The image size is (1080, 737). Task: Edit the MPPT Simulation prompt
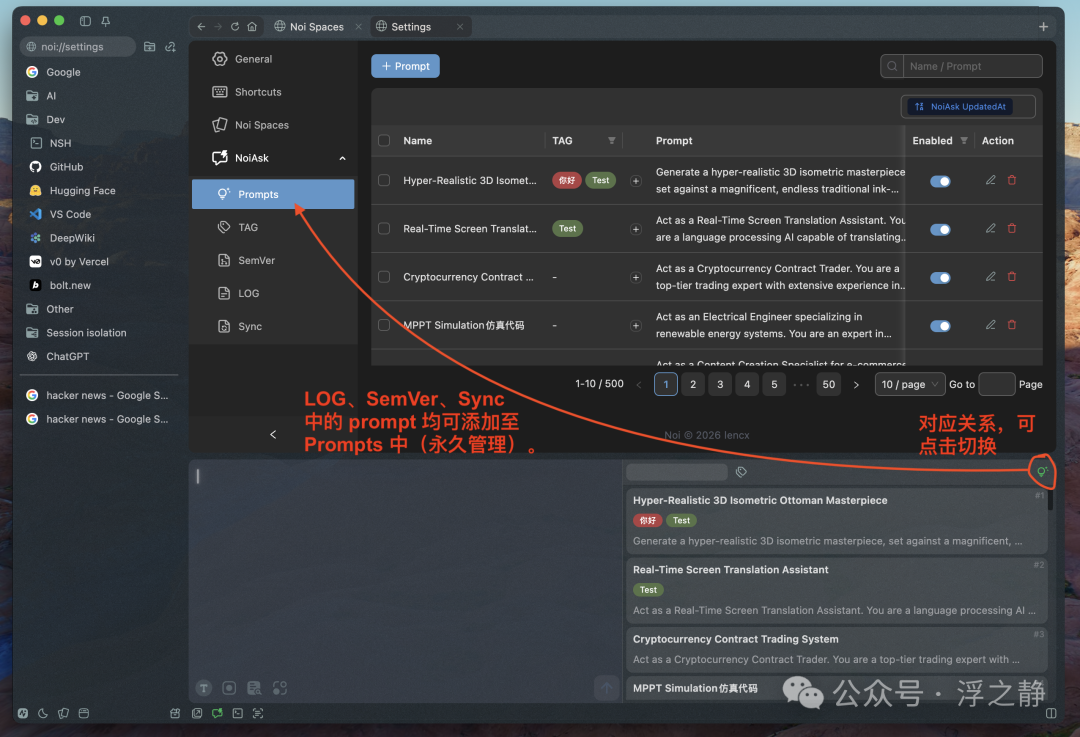(x=990, y=324)
